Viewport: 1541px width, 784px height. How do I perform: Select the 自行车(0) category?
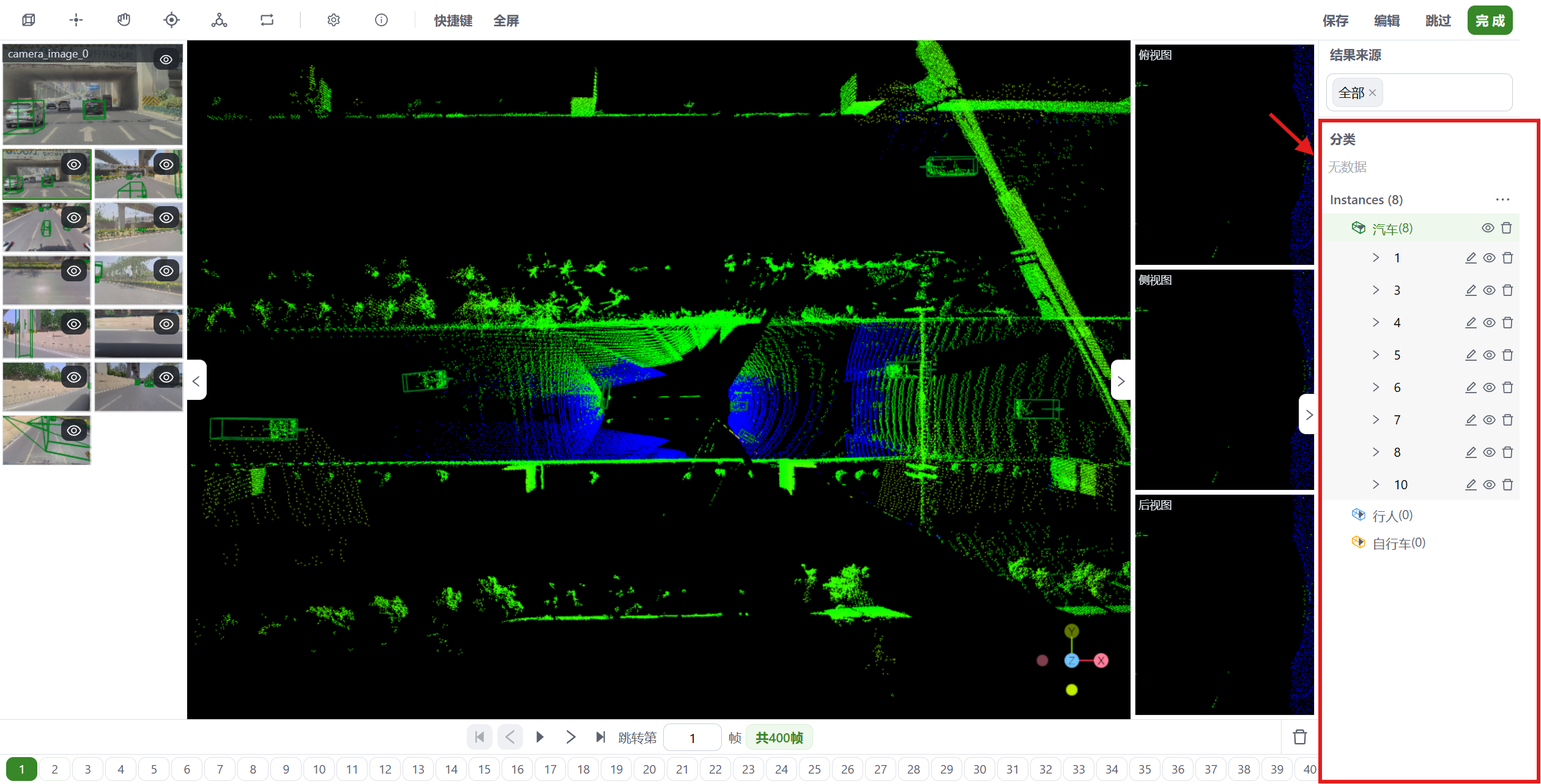pyautogui.click(x=1398, y=543)
